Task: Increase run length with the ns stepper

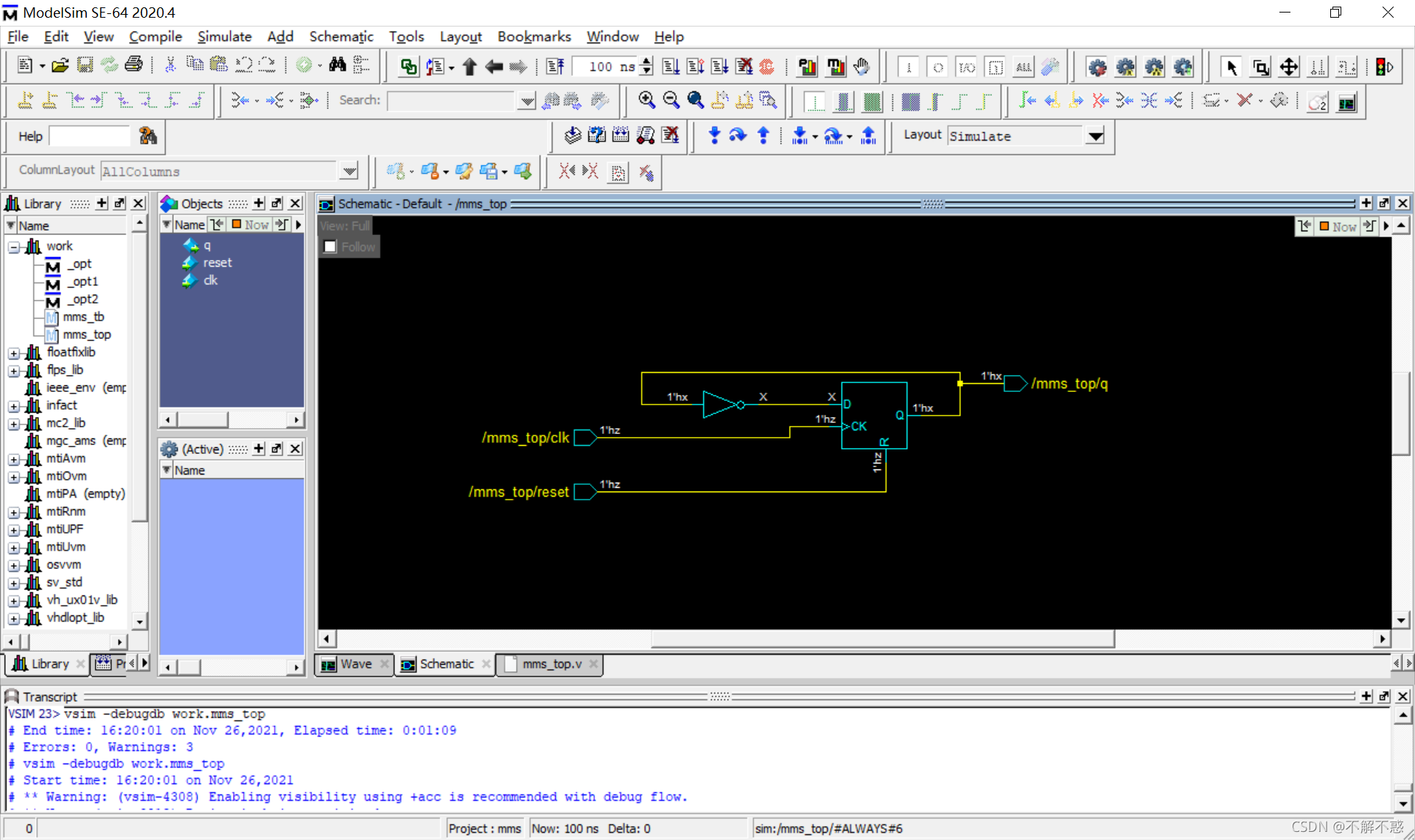Action: tap(646, 62)
